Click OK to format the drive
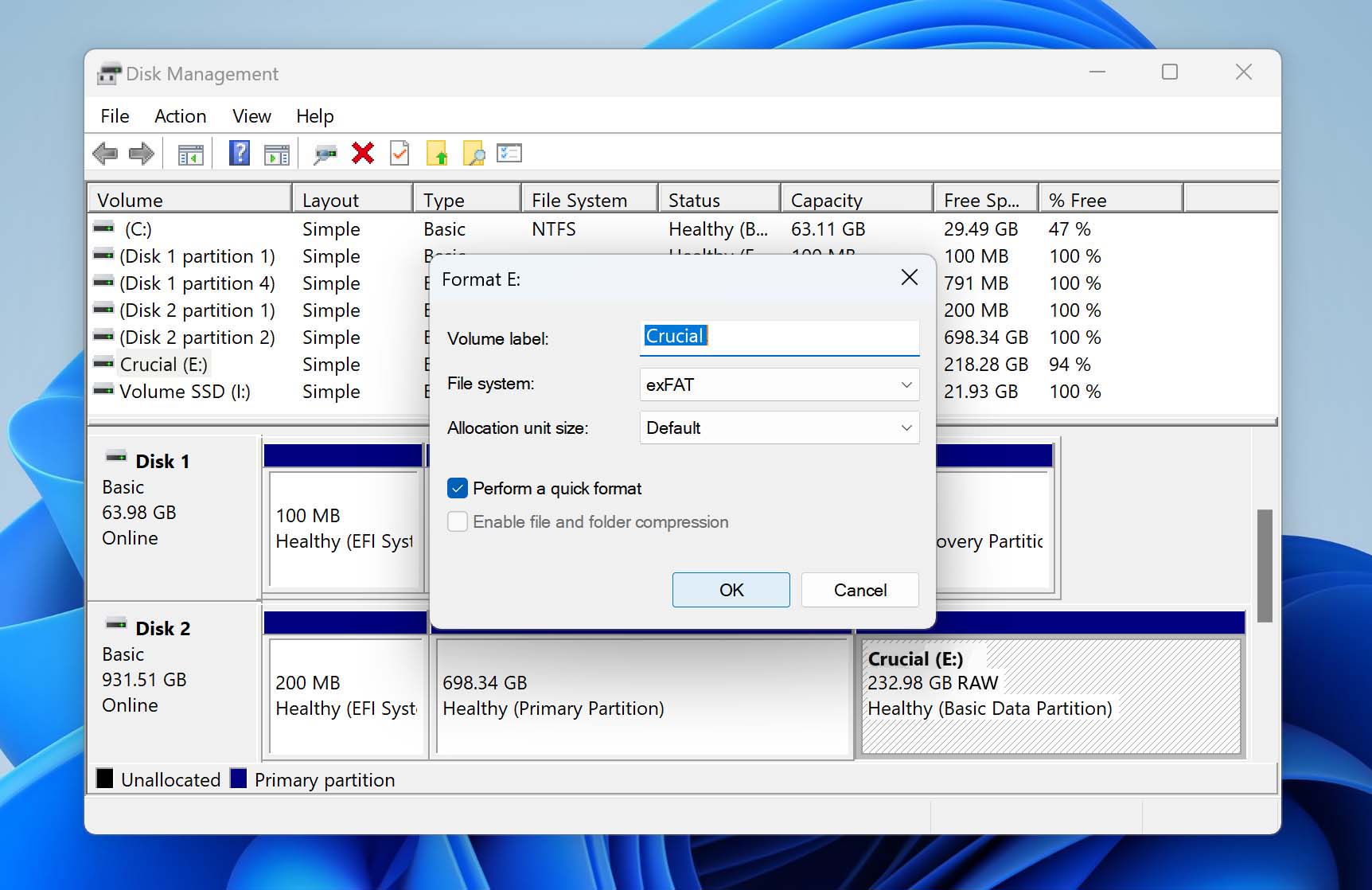The image size is (1372, 890). 731,590
